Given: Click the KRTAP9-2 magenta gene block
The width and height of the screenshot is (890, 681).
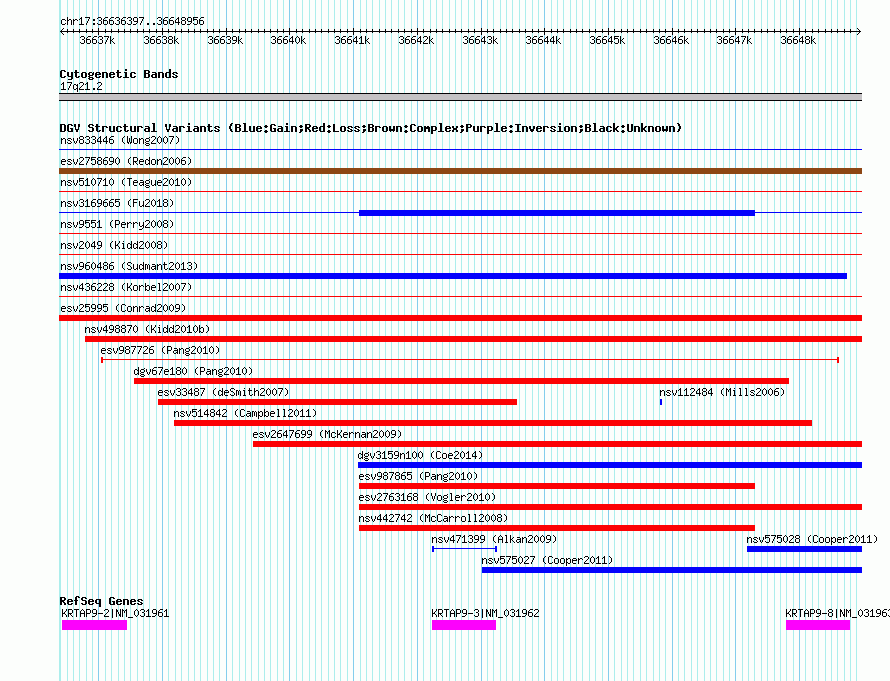Looking at the screenshot, I should coord(94,625).
